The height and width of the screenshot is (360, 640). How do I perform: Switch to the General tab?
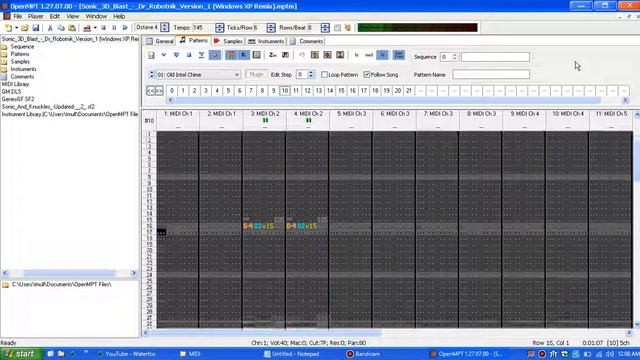click(160, 41)
